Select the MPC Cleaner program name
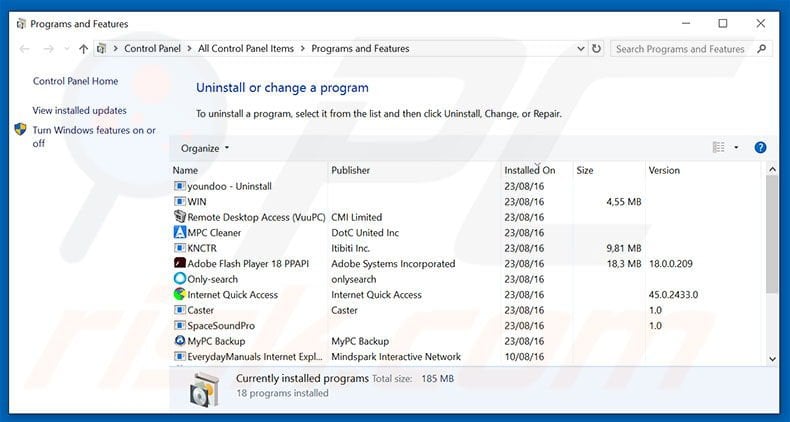This screenshot has width=790, height=422. click(x=214, y=233)
